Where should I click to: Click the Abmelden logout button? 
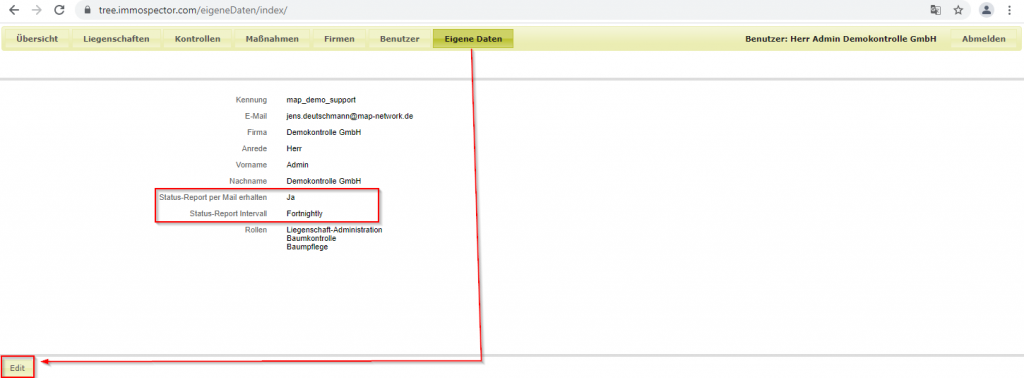pos(984,39)
